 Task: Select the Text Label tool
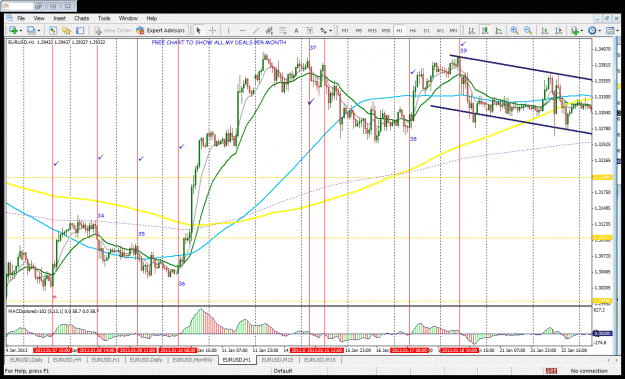pos(310,30)
